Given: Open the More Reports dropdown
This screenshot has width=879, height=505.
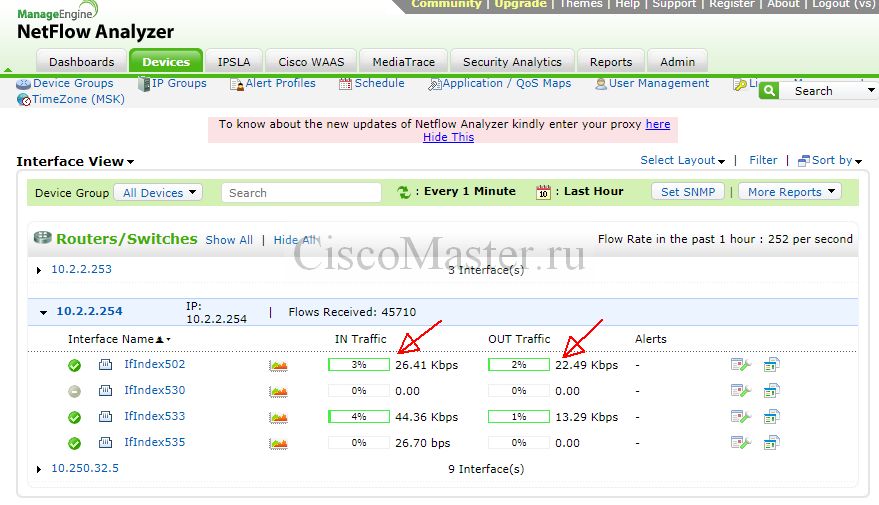Looking at the screenshot, I should pyautogui.click(x=790, y=192).
